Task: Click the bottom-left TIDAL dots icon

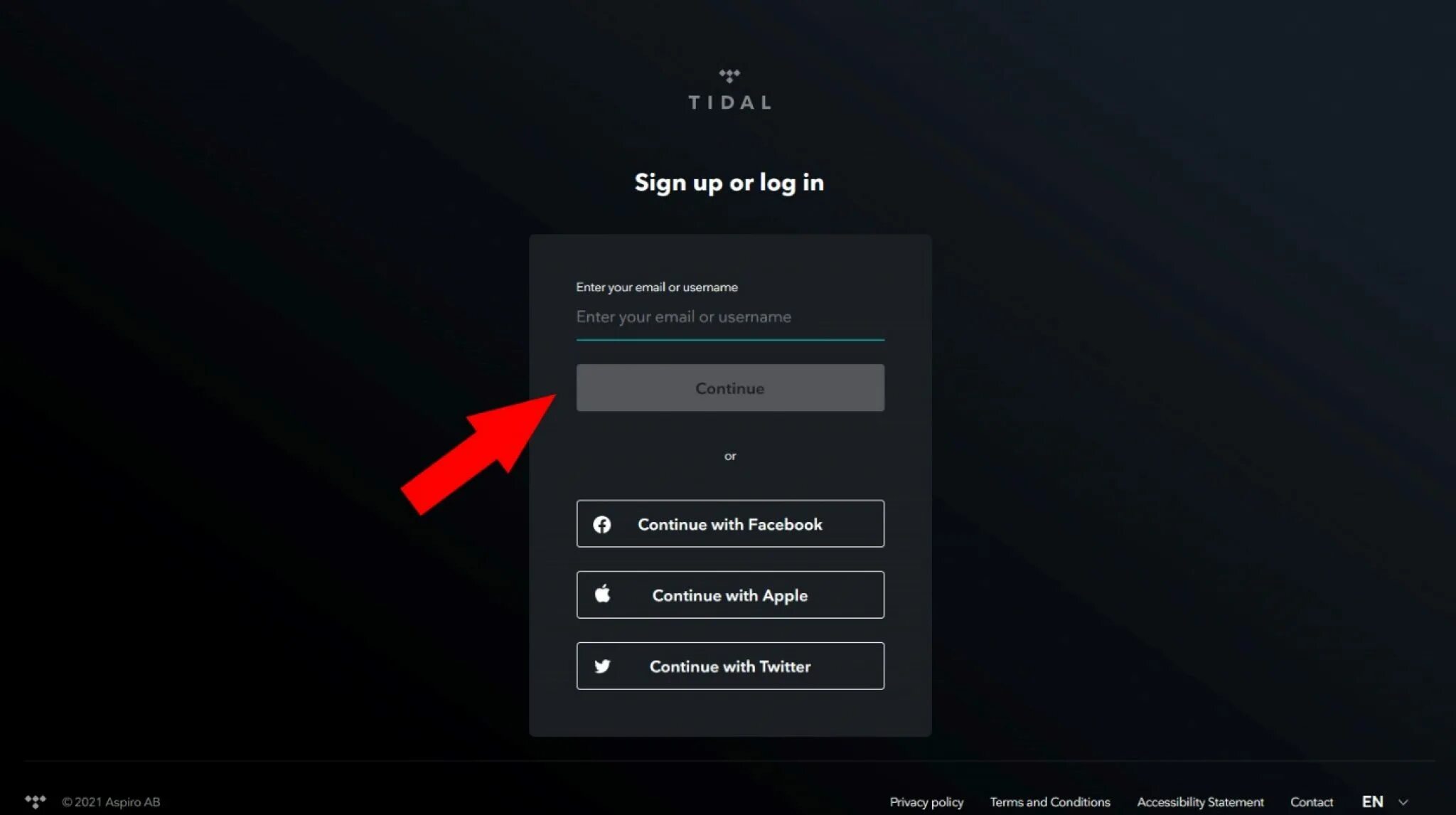Action: 33,802
